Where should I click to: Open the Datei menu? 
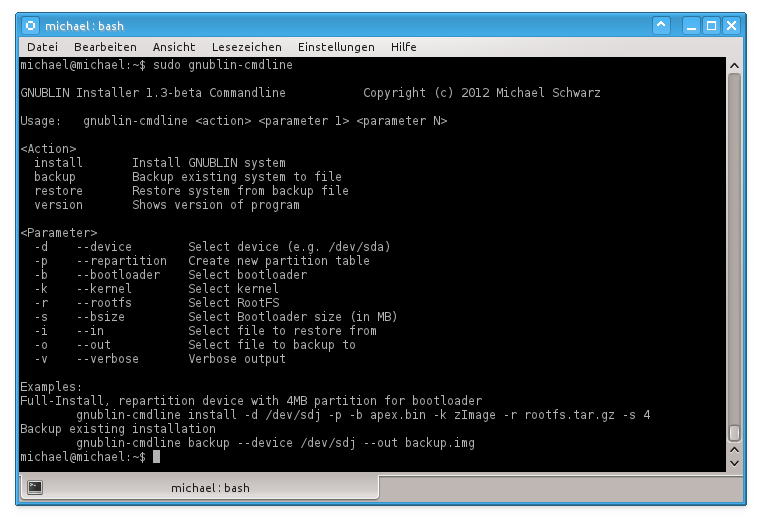click(x=42, y=47)
